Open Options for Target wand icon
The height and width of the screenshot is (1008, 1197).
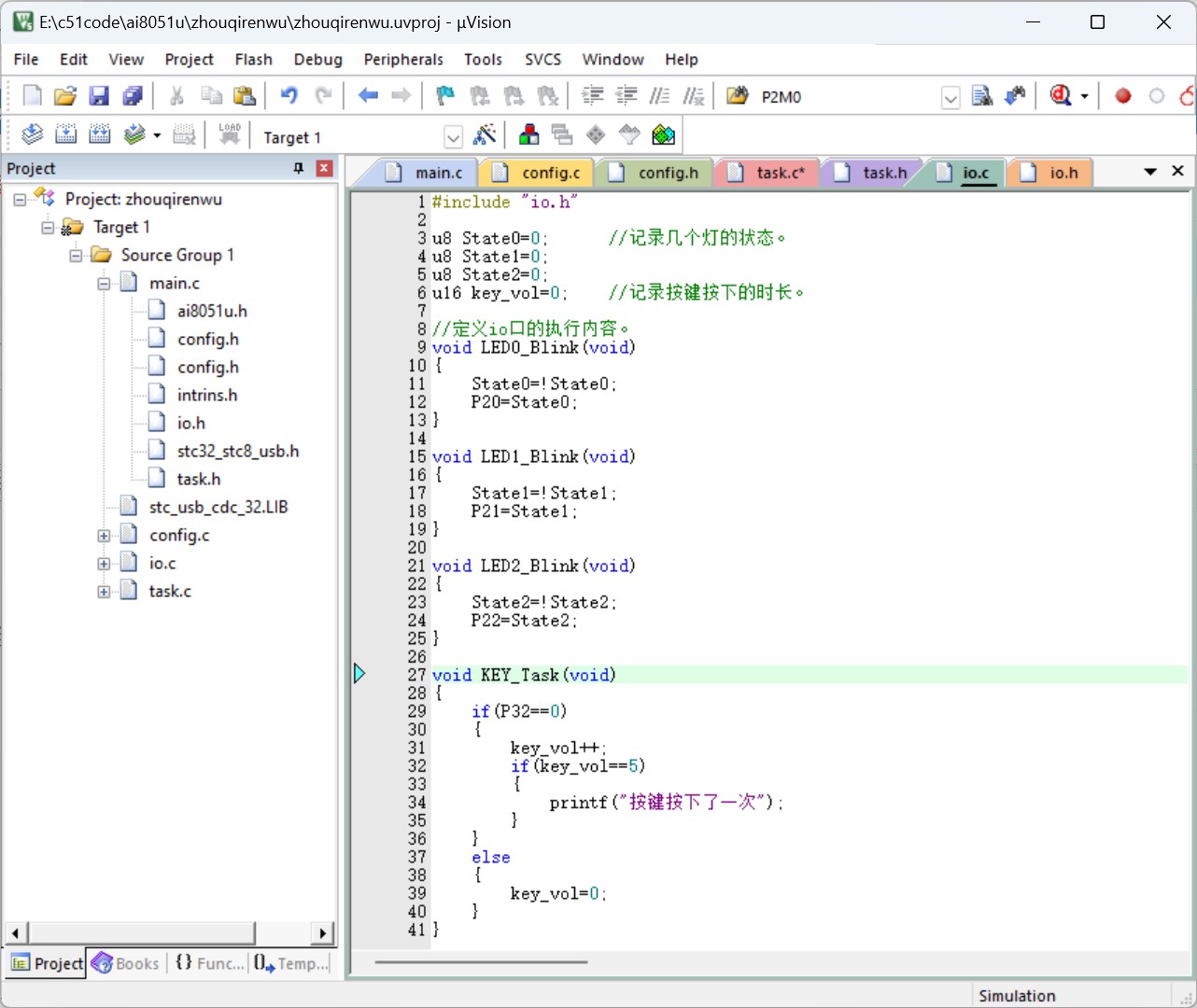[485, 135]
